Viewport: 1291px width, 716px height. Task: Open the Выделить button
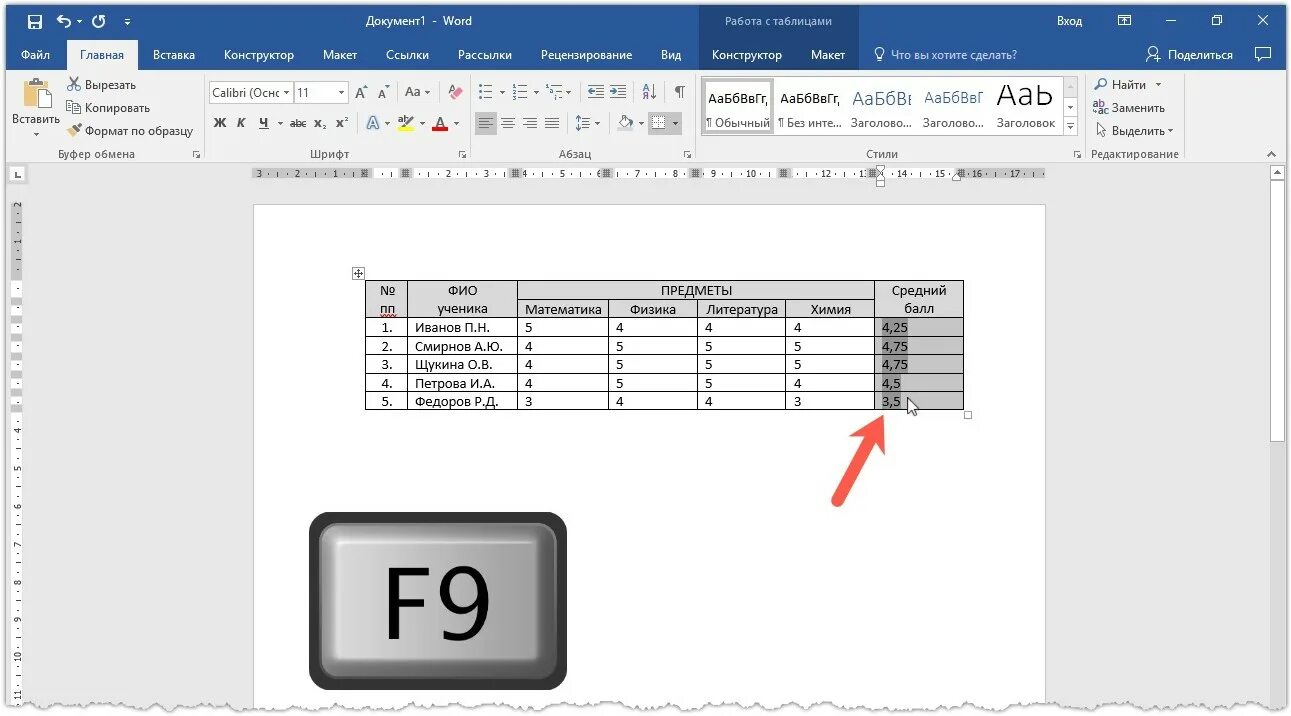[x=1134, y=131]
